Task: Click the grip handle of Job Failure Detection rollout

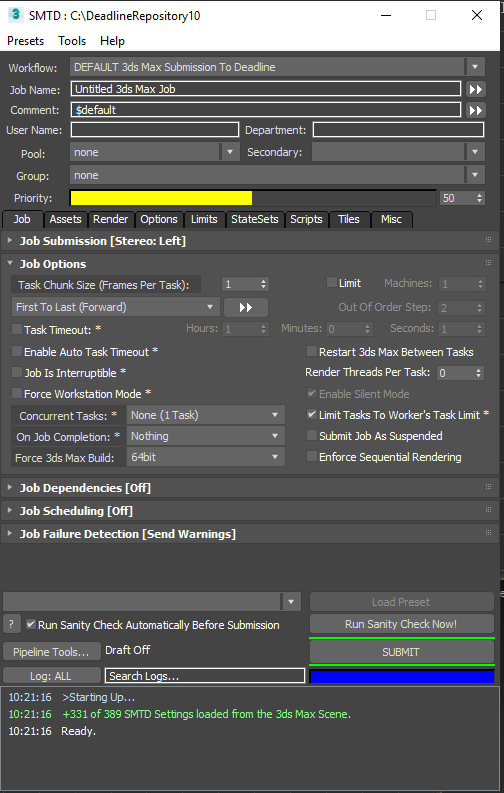Action: click(488, 533)
